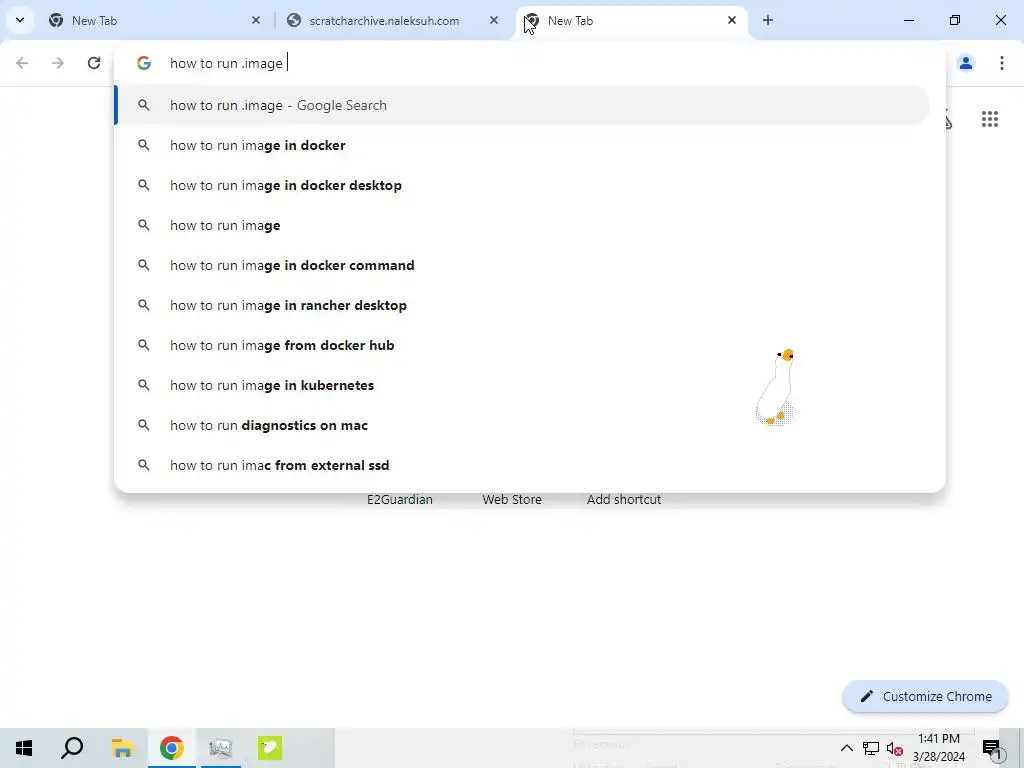Image resolution: width=1024 pixels, height=768 pixels.
Task: Open the Web Store shortcut
Action: [x=512, y=500]
